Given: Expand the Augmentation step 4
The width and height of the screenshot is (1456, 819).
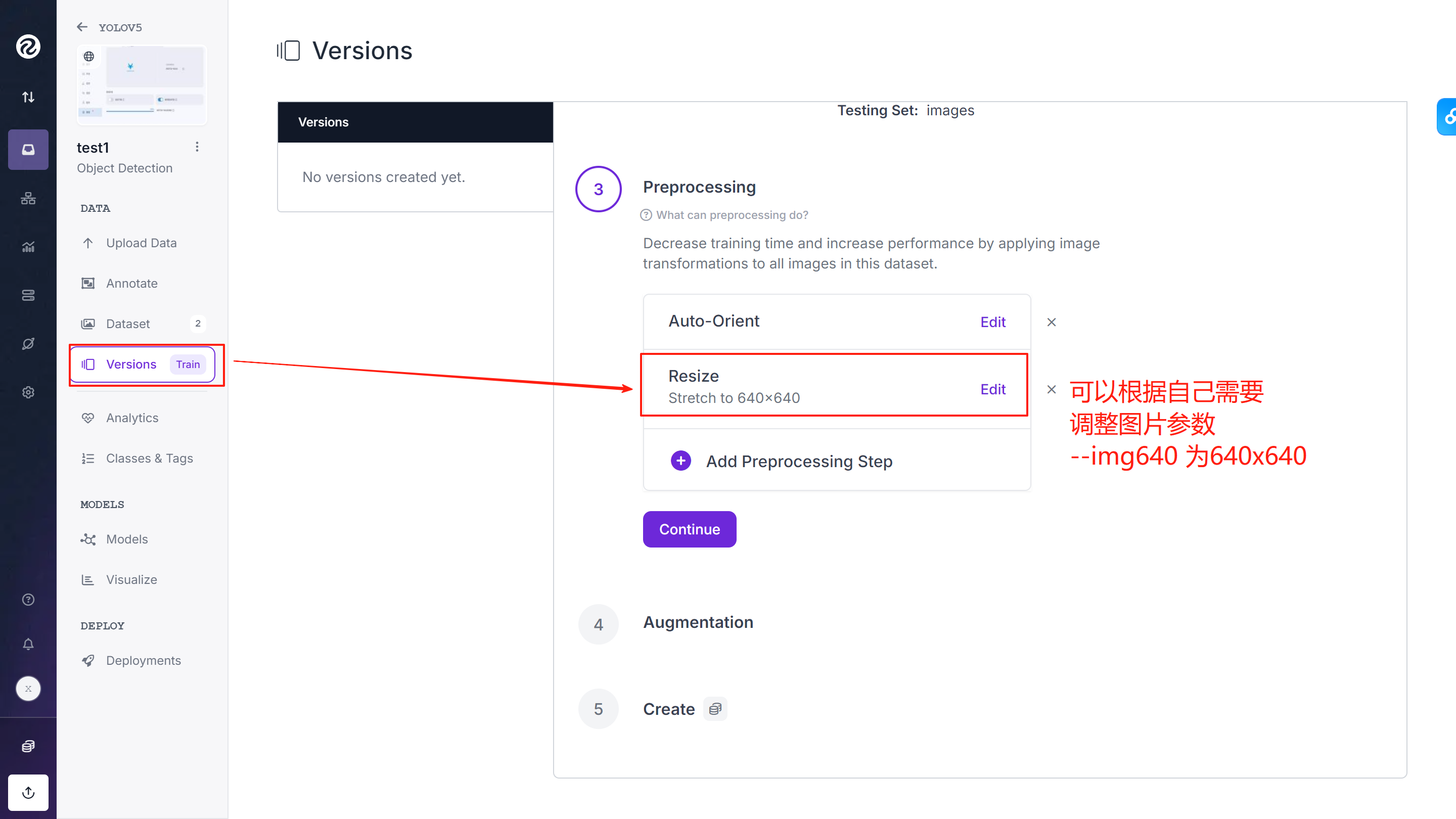Looking at the screenshot, I should [x=698, y=623].
